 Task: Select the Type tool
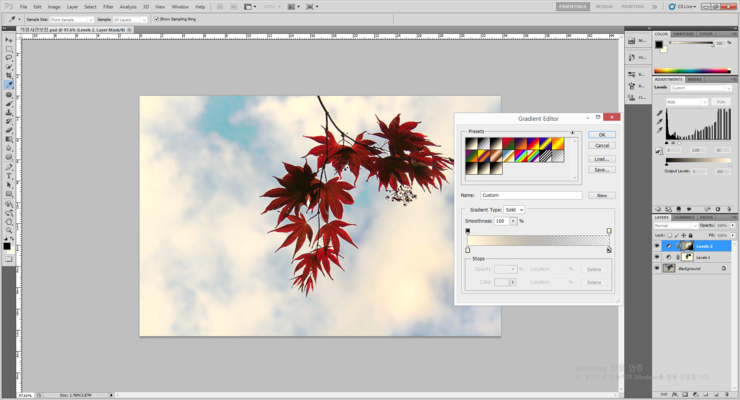click(9, 175)
